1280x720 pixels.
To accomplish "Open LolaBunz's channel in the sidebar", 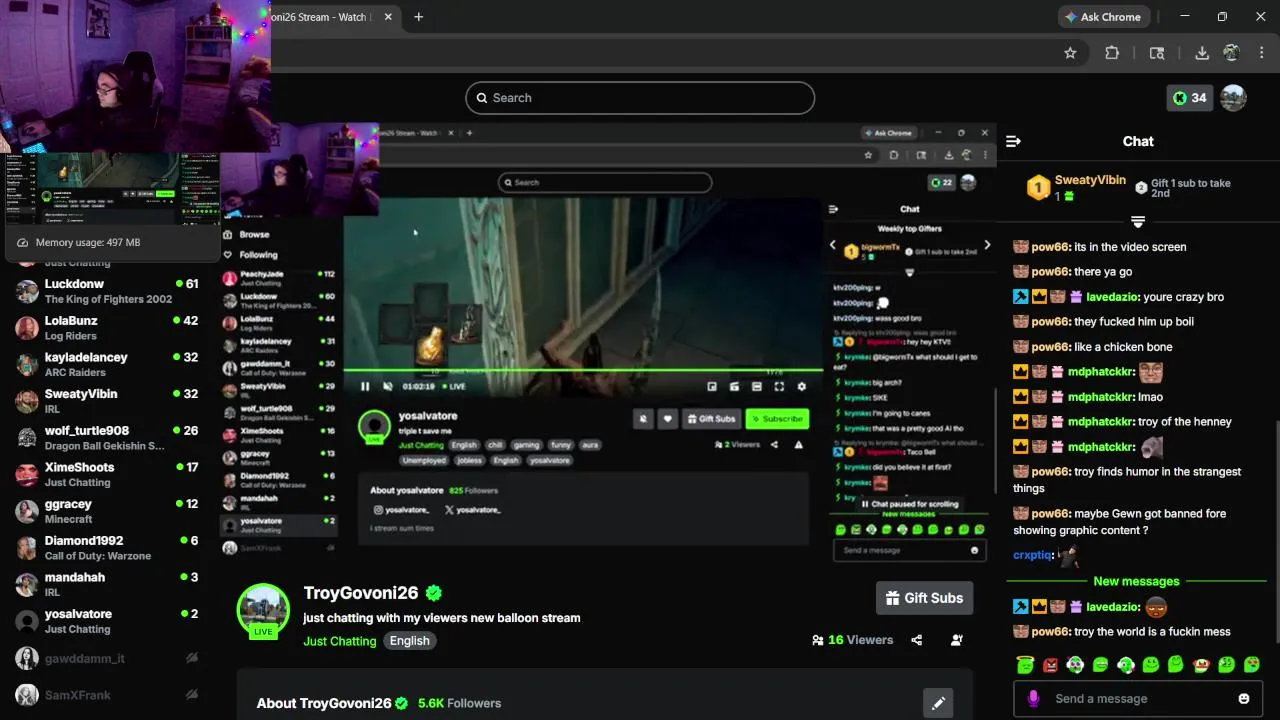I will click(x=108, y=328).
